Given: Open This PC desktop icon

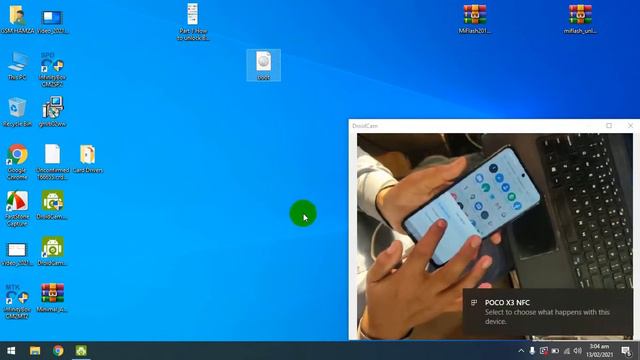Looking at the screenshot, I should point(17,65).
